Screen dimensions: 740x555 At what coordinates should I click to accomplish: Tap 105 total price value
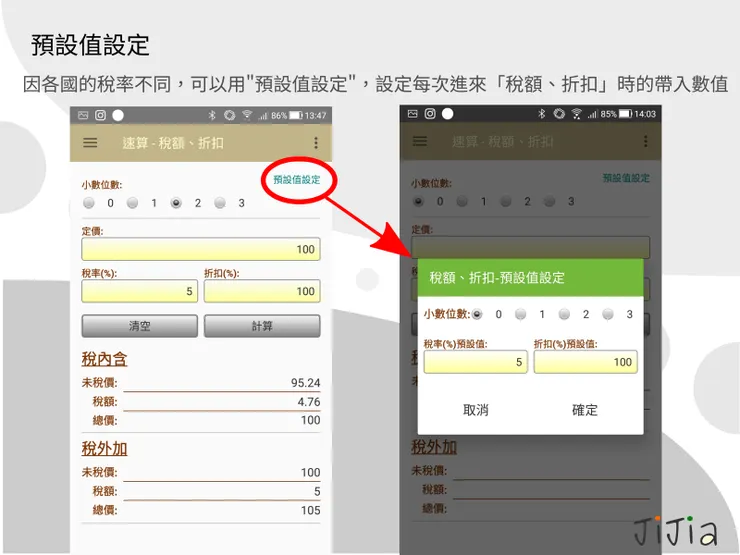click(x=311, y=510)
